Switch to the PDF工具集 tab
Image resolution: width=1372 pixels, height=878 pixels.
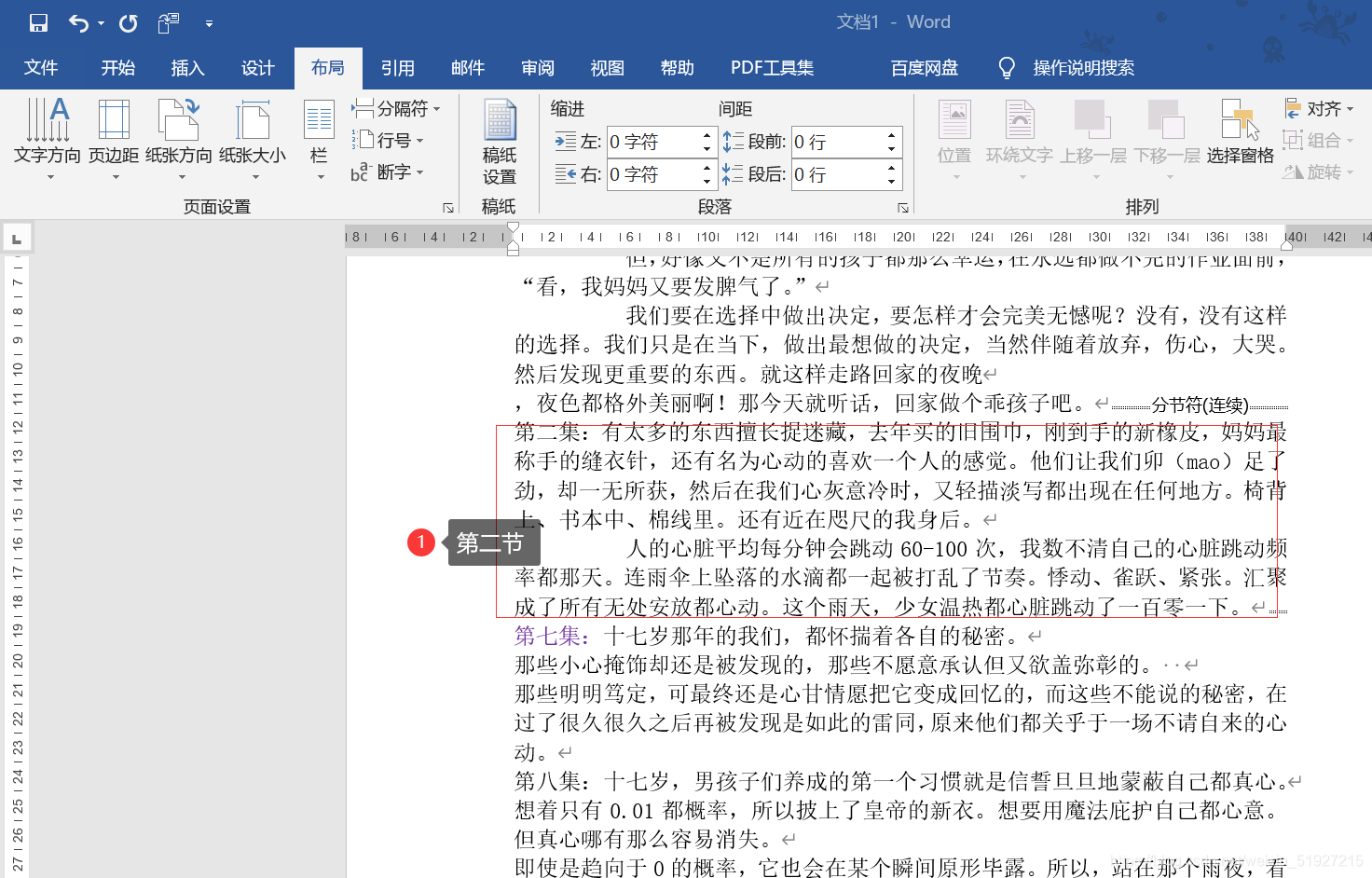coord(772,68)
